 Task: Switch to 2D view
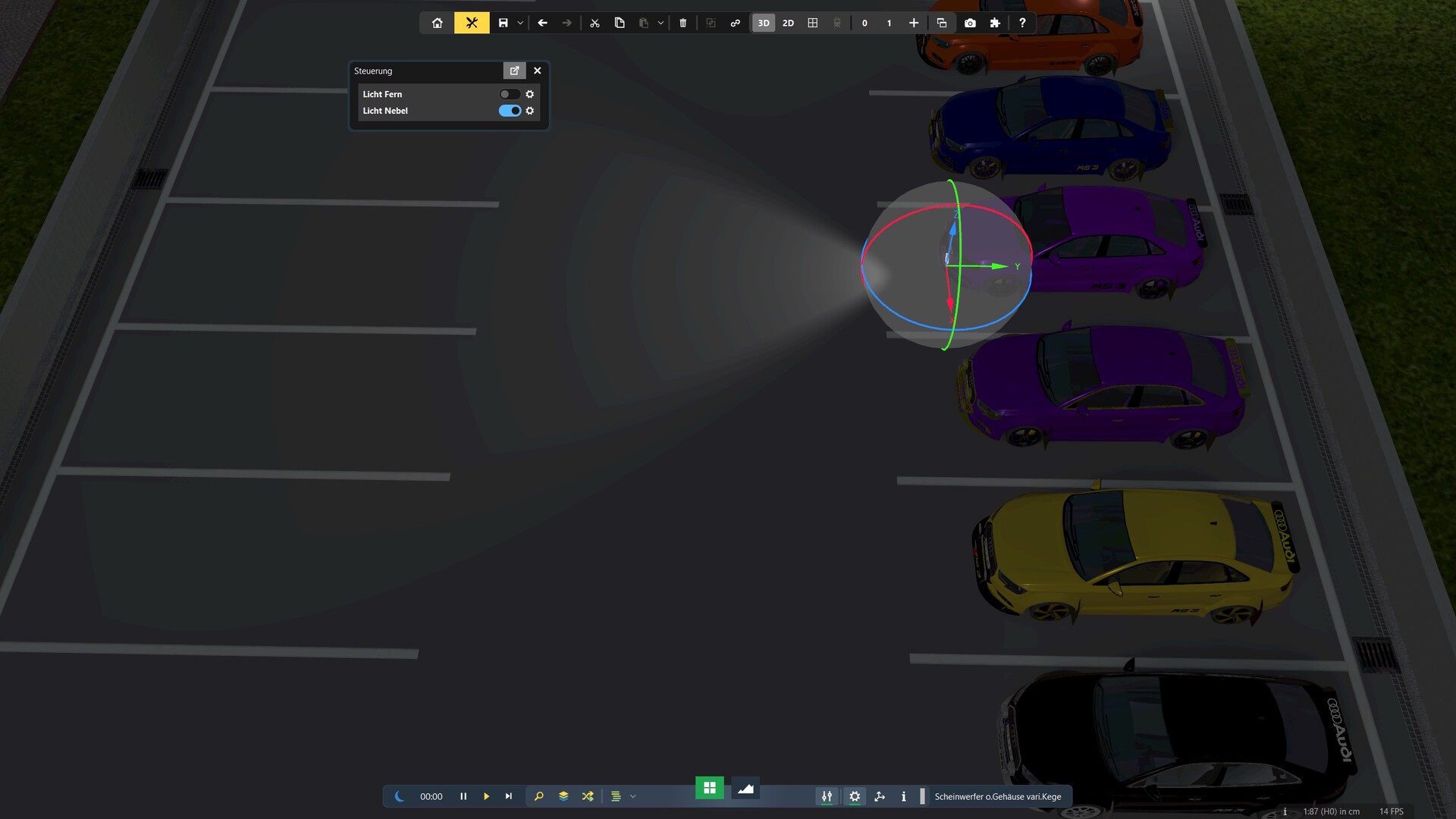click(x=788, y=23)
